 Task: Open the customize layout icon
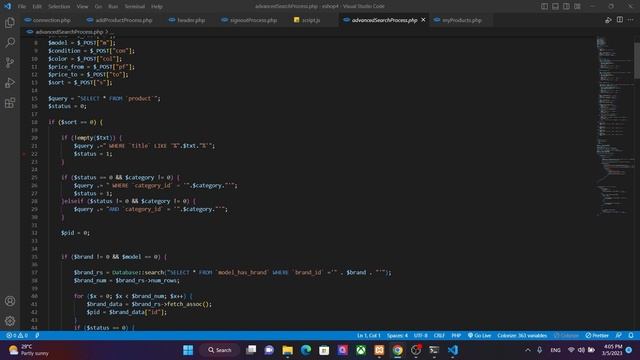click(578, 6)
